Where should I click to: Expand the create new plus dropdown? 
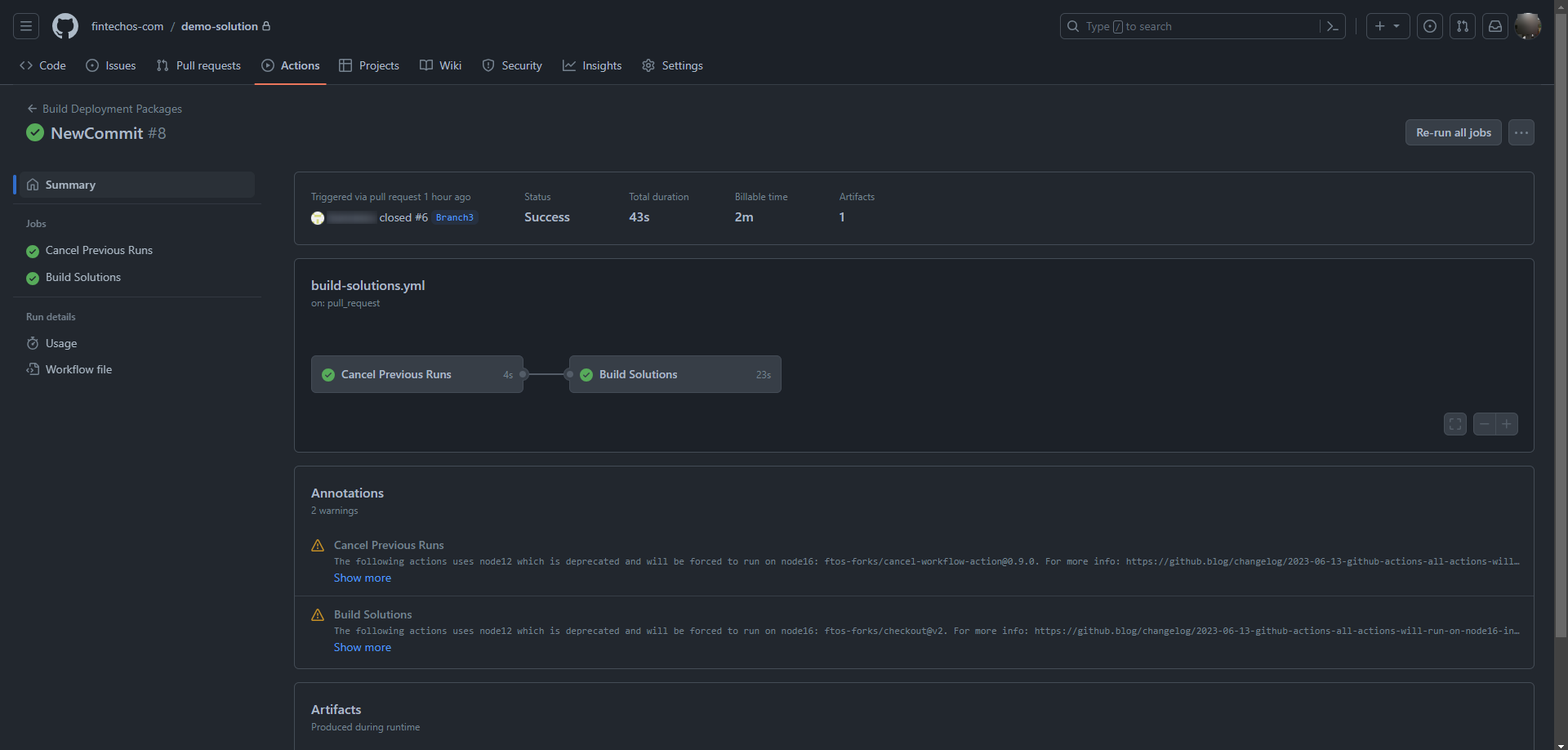tap(1388, 26)
